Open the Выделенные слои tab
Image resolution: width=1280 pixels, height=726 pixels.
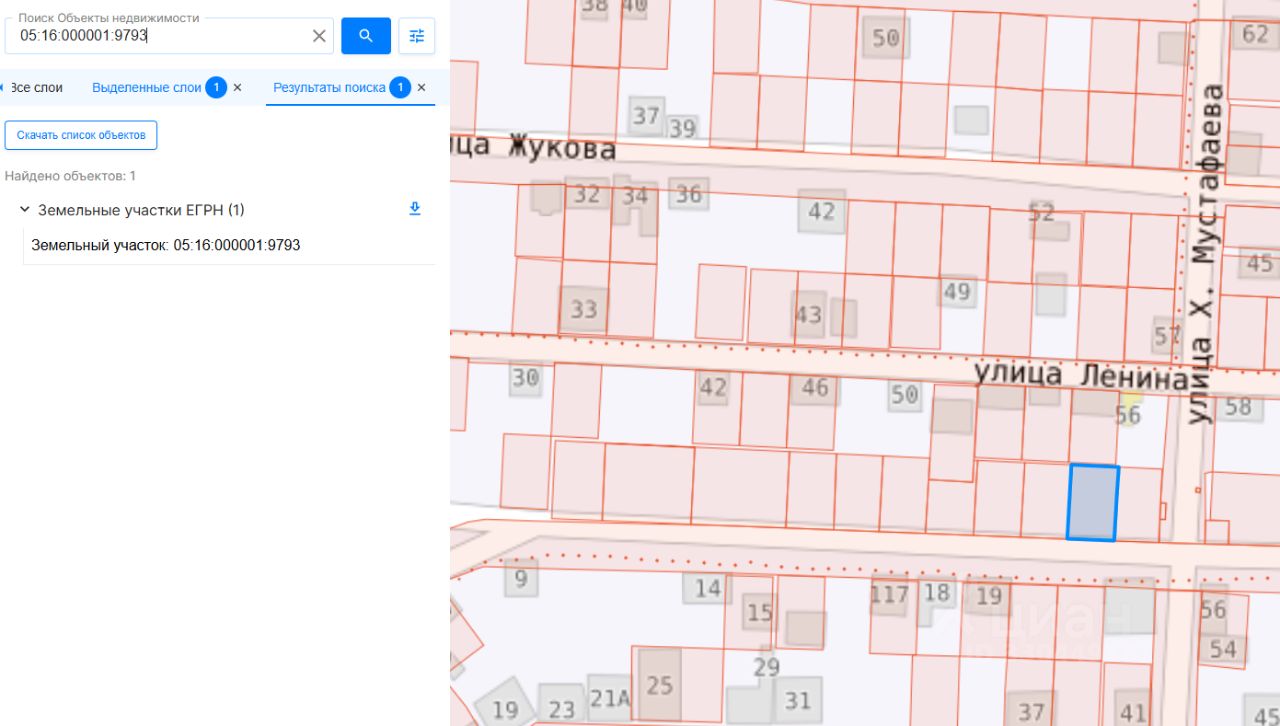pyautogui.click(x=147, y=88)
